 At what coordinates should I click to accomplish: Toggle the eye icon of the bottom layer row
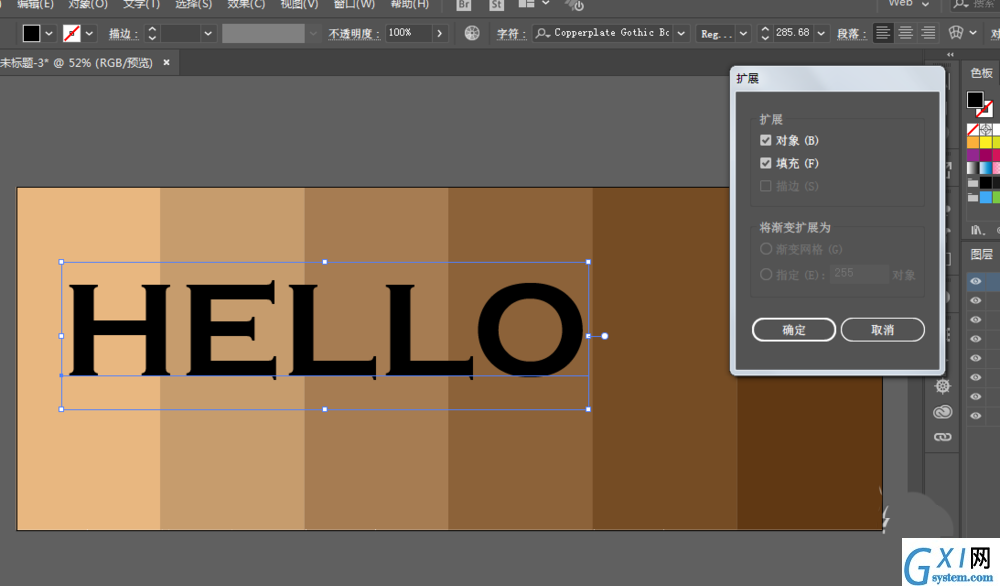pyautogui.click(x=976, y=416)
